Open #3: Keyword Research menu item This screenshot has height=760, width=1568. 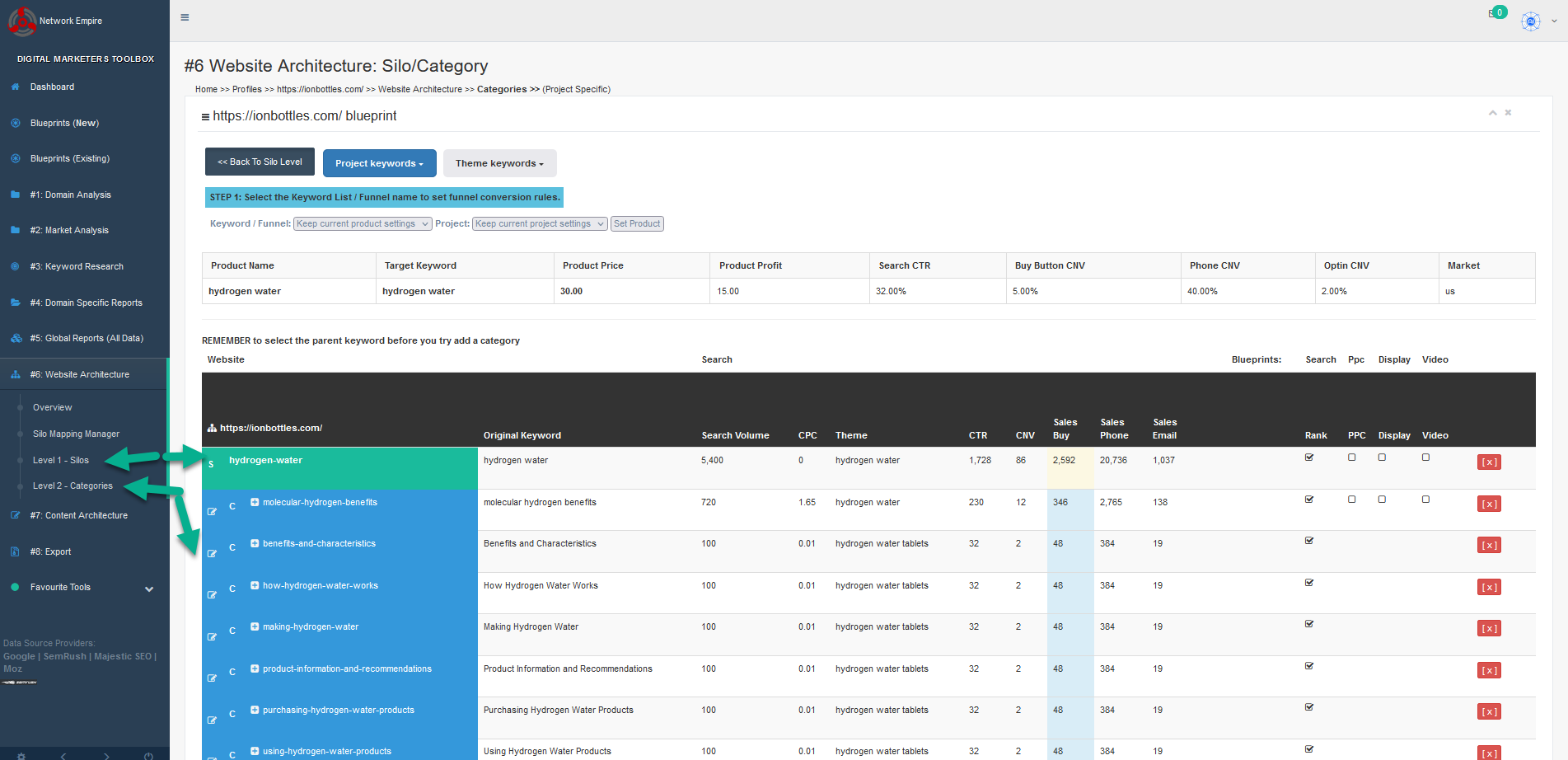coord(77,266)
